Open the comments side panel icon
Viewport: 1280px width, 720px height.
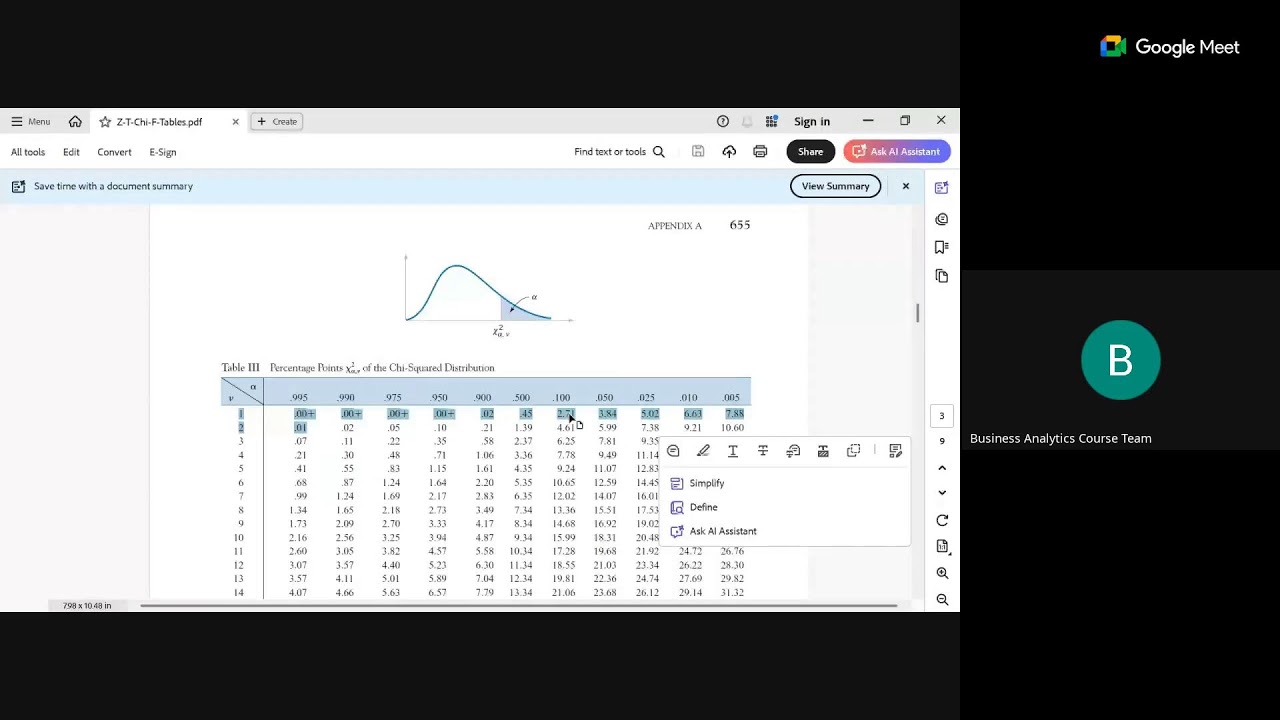coord(941,219)
